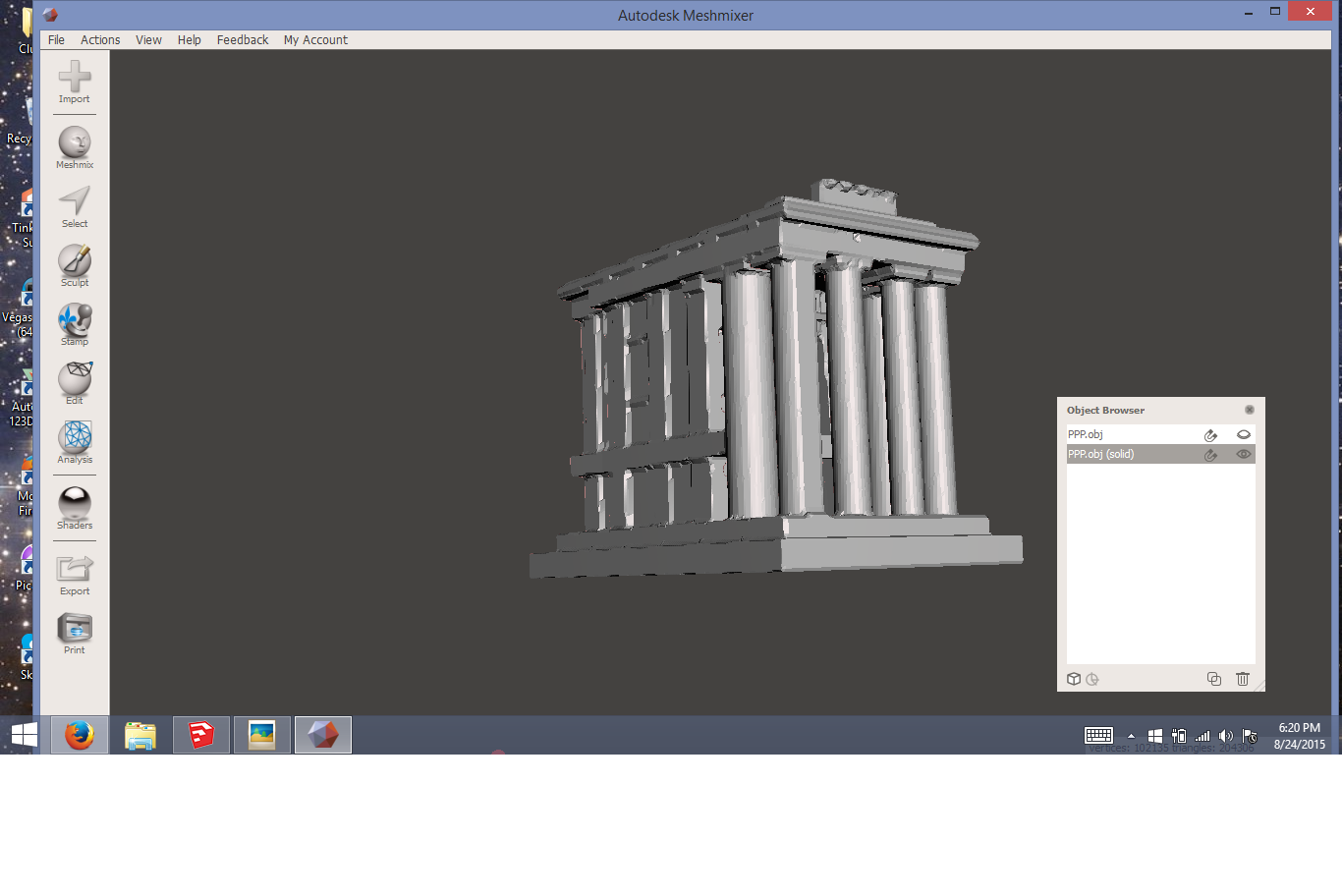Choose the Sculpt brush tool
The image size is (1342, 896).
click(x=74, y=261)
